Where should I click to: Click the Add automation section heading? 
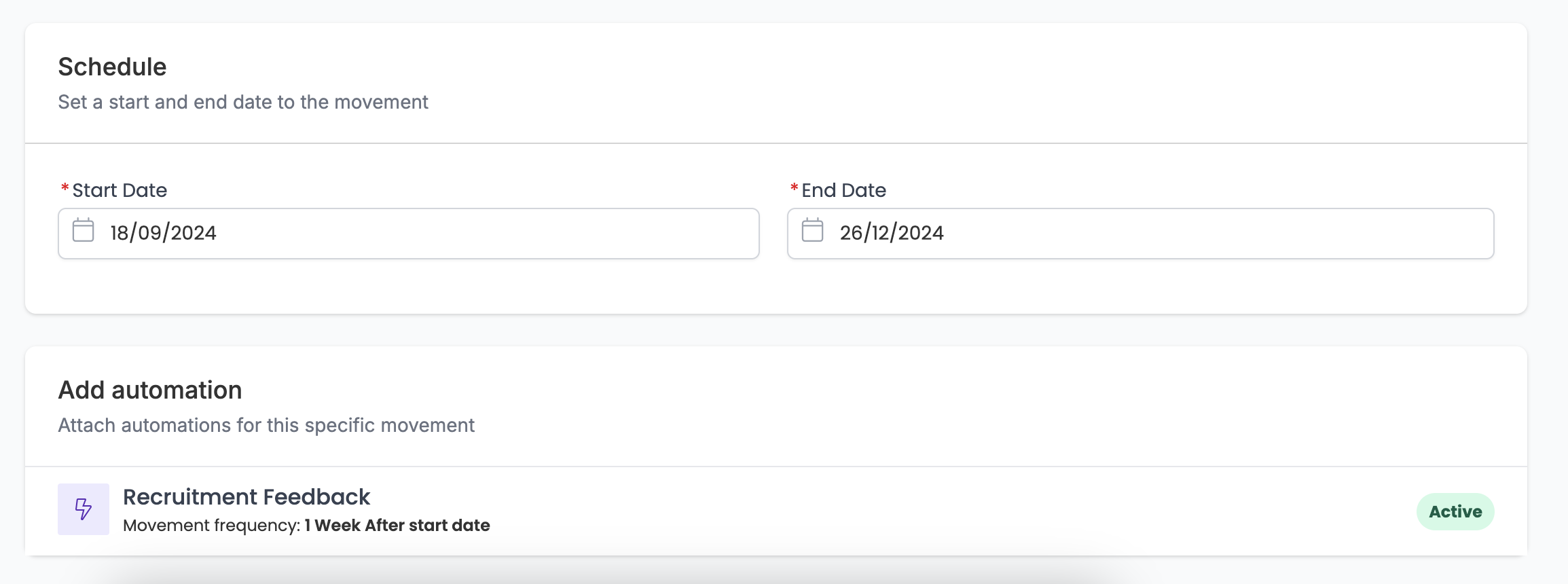pyautogui.click(x=150, y=390)
